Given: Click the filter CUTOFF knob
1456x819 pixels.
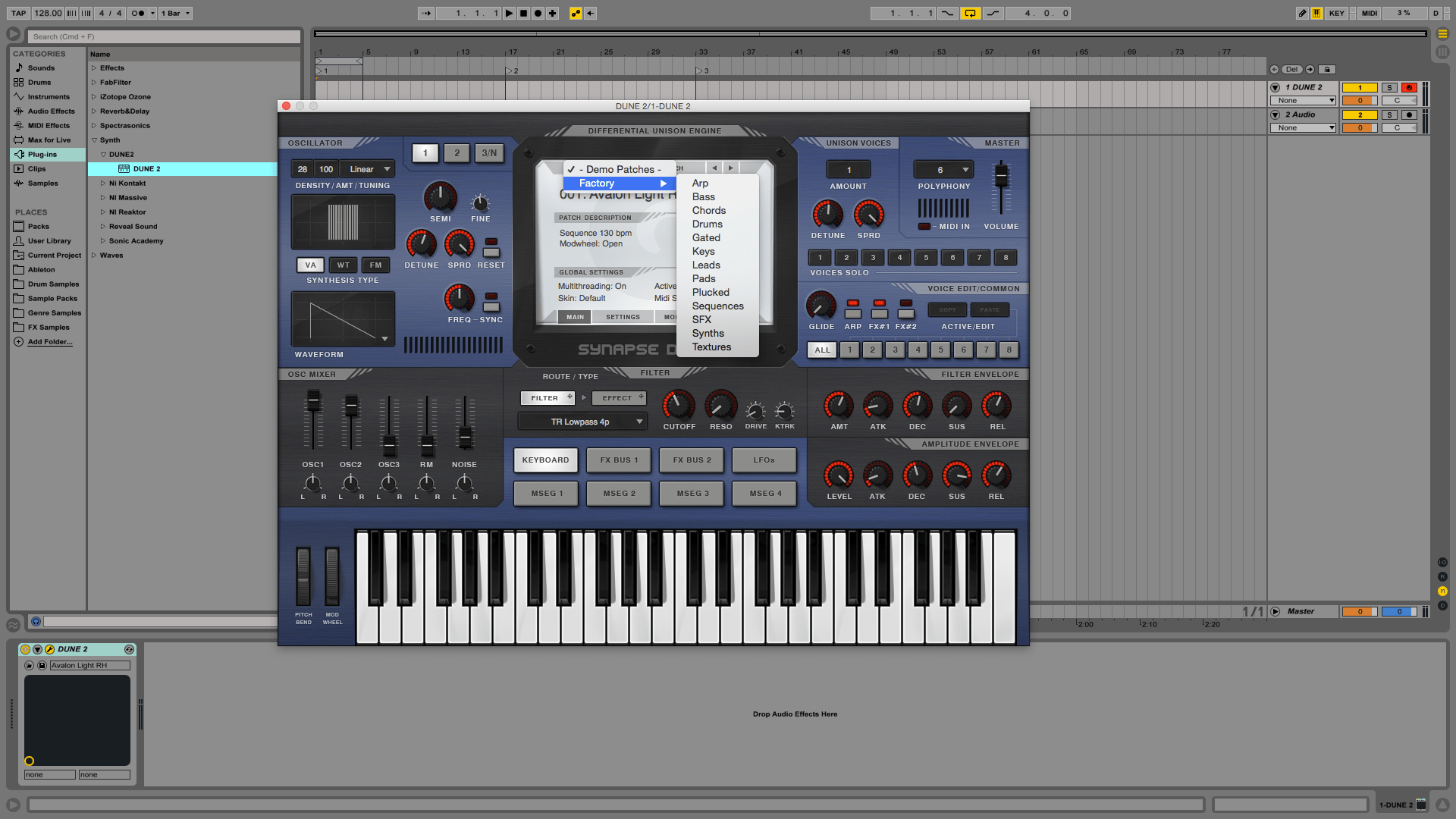Looking at the screenshot, I should [679, 406].
